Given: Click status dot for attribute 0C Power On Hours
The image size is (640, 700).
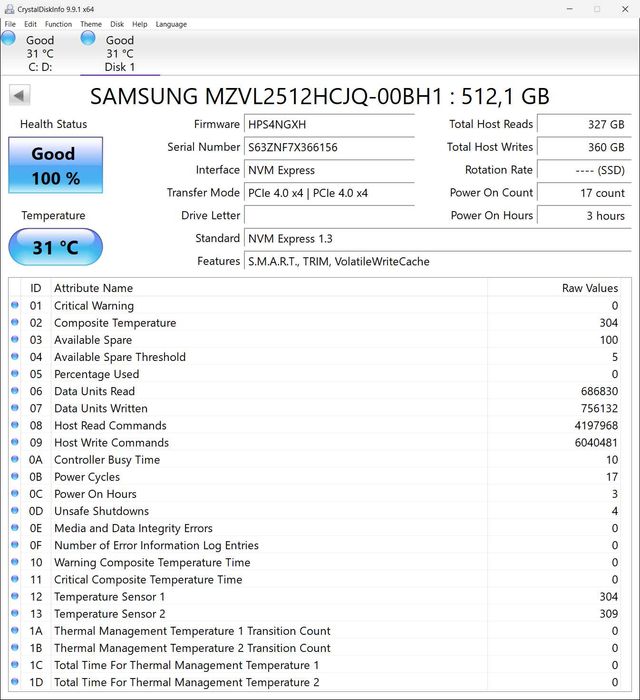Looking at the screenshot, I should click(x=15, y=493).
